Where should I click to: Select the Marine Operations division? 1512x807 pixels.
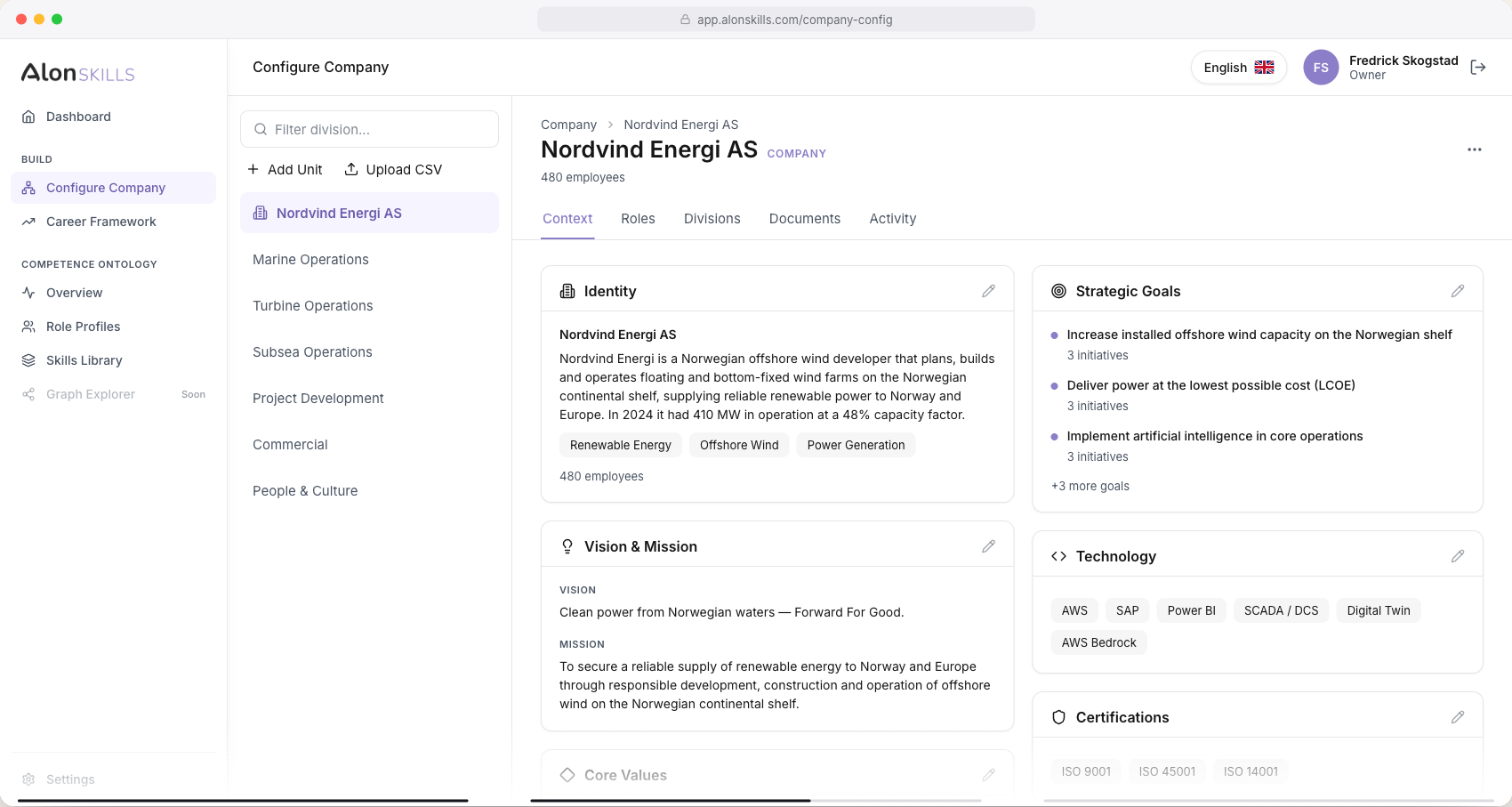[369, 260]
